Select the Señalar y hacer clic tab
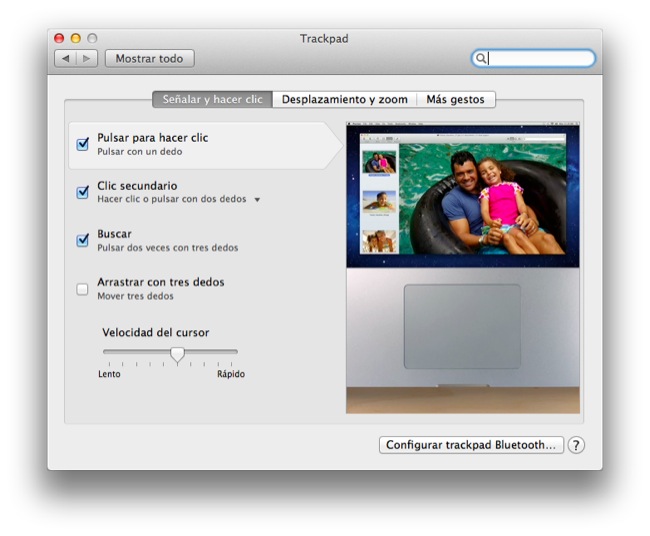 click(x=212, y=100)
